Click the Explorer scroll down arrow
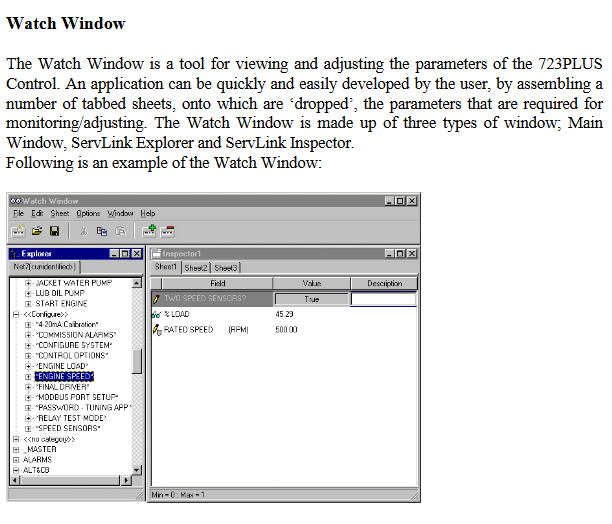The width and height of the screenshot is (612, 524). coord(137,470)
